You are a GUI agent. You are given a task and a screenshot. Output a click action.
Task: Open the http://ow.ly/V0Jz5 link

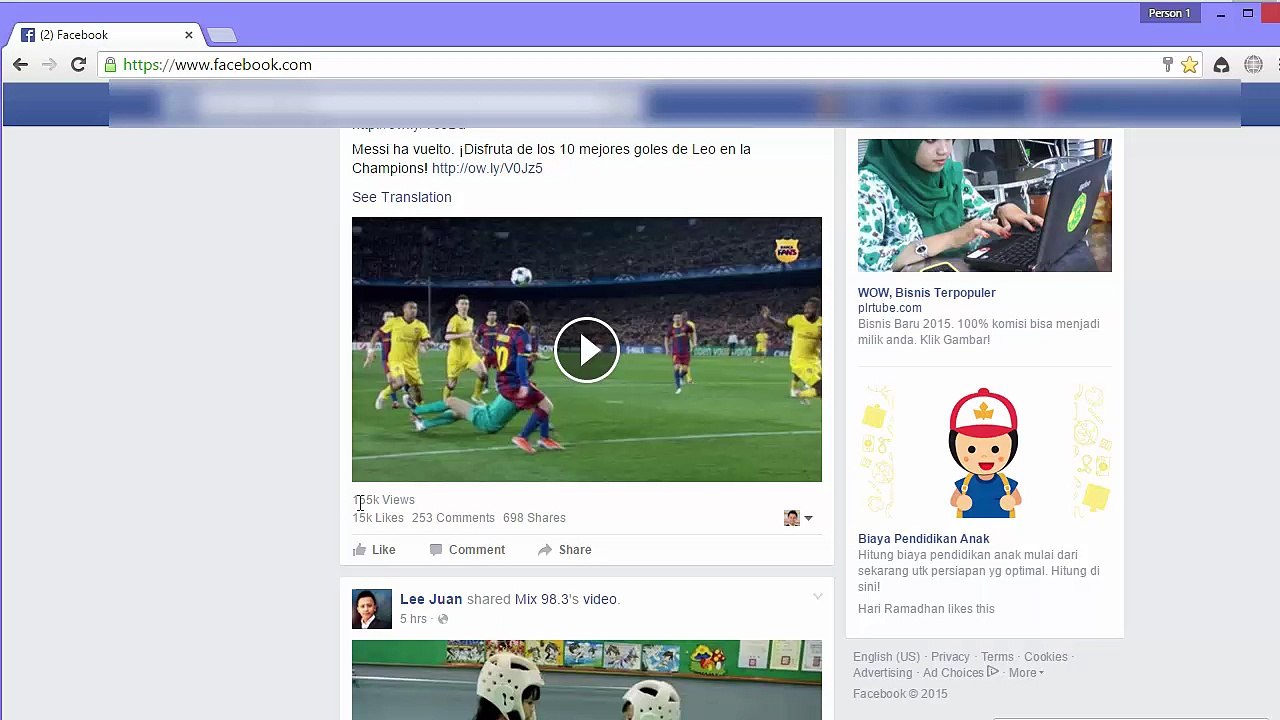click(487, 168)
